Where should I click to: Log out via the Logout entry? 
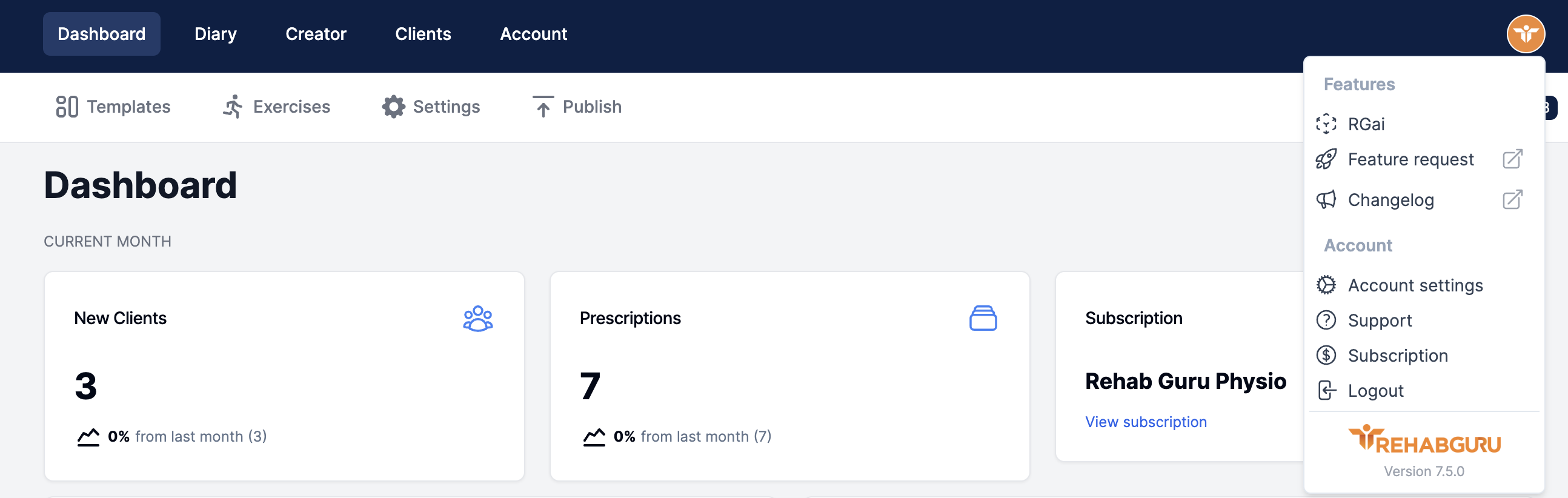click(1375, 391)
